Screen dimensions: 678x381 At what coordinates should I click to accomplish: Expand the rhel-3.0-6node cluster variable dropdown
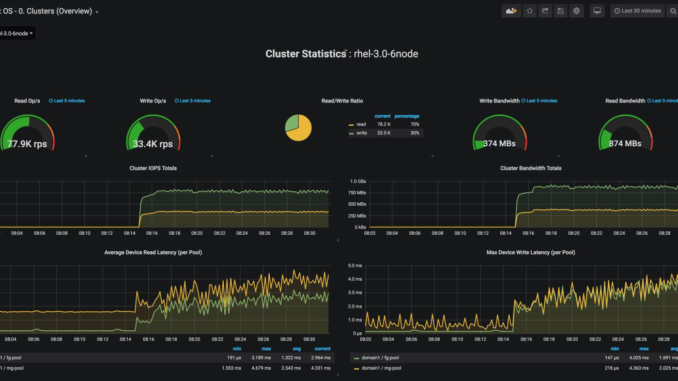point(17,33)
